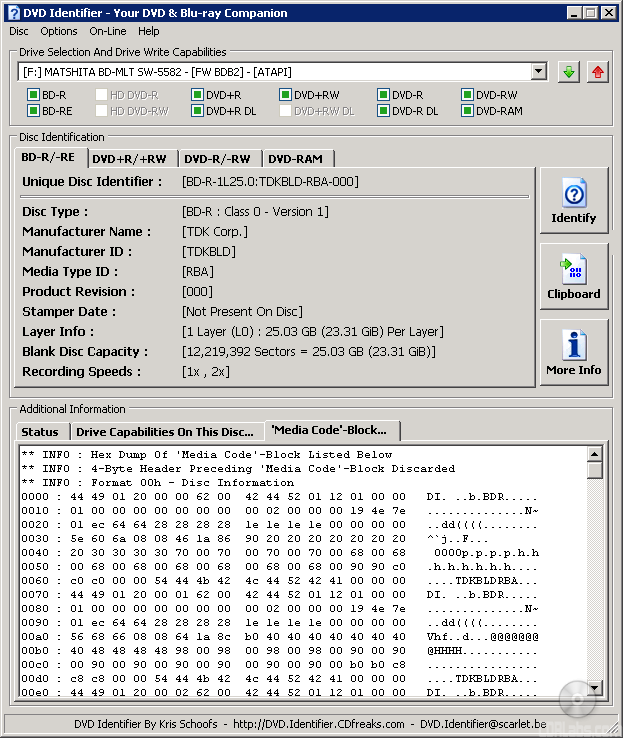
Task: Click the red up arrow icon
Action: click(597, 72)
